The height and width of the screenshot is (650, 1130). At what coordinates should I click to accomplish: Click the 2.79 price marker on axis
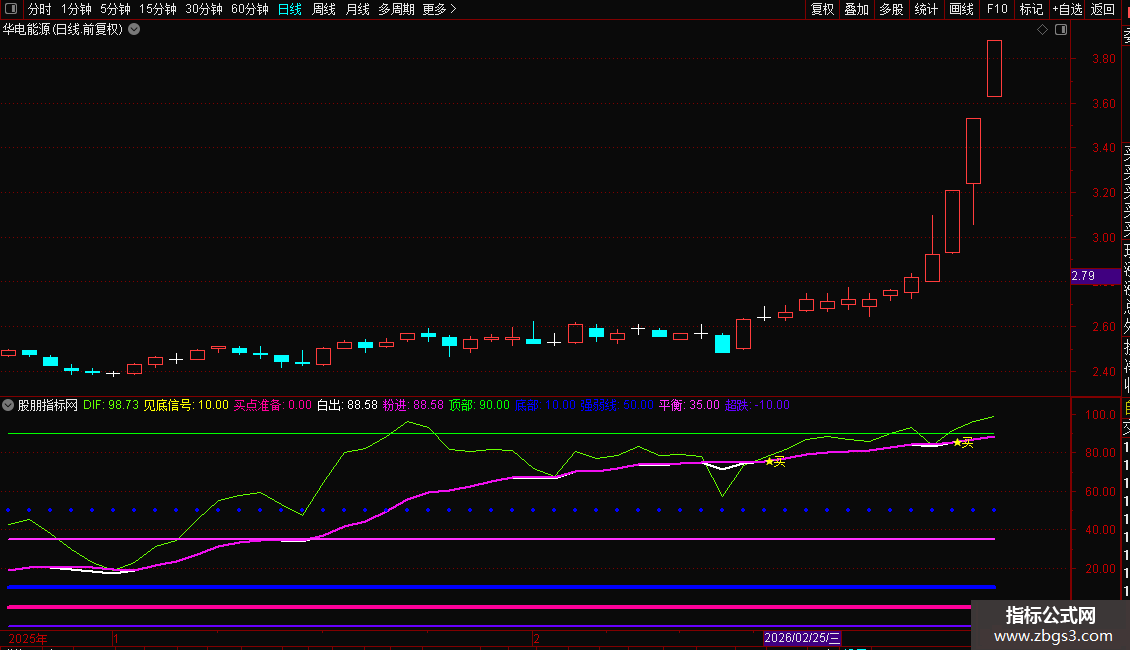(x=1095, y=276)
